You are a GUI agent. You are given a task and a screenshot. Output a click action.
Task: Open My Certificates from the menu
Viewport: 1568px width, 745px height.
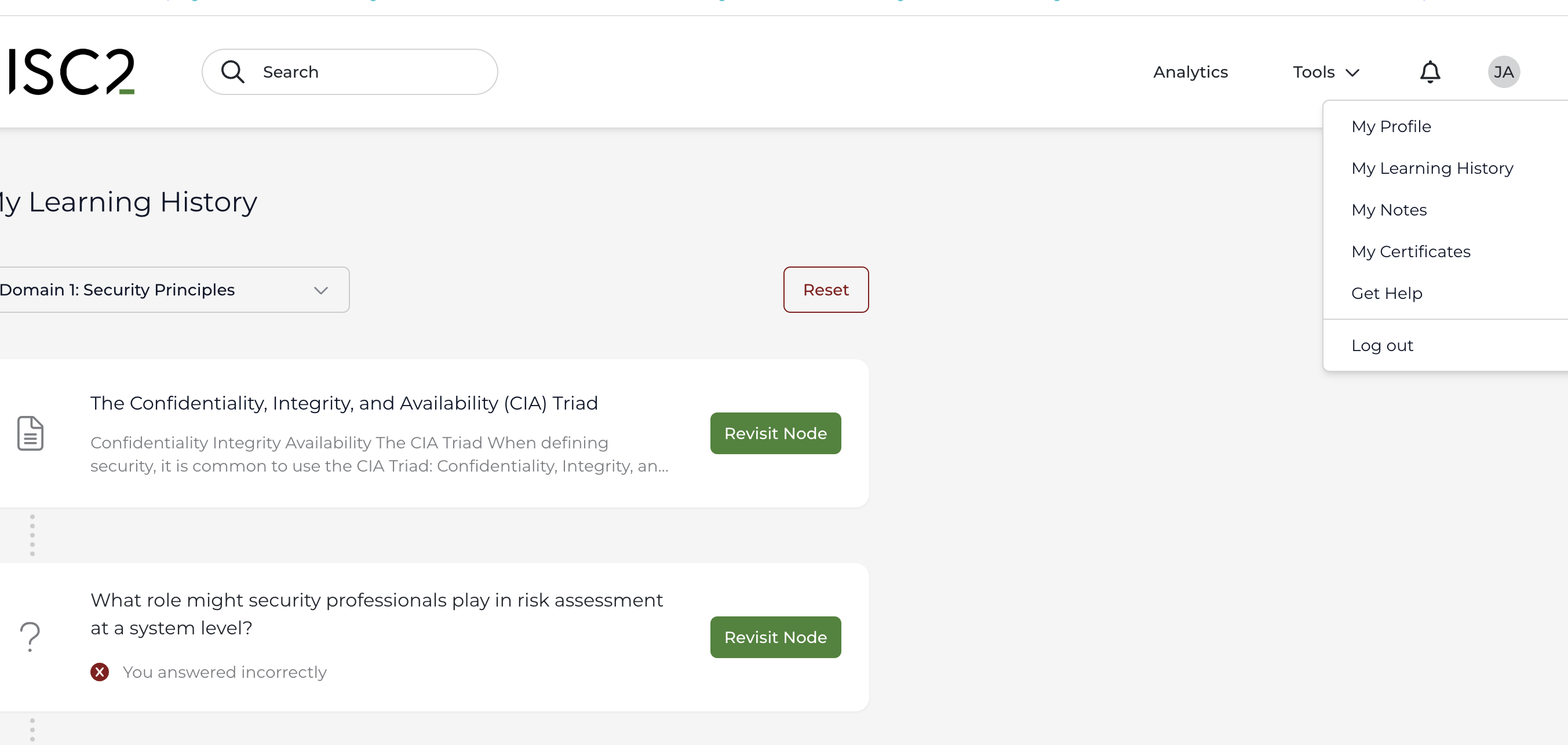(x=1411, y=251)
